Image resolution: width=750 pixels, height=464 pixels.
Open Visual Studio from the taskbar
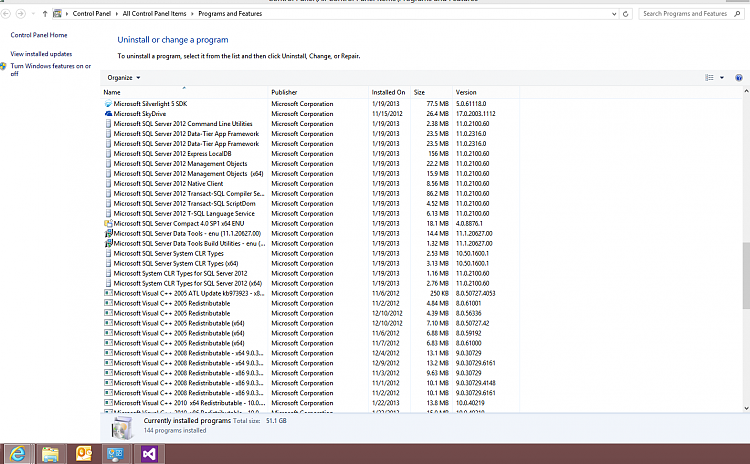click(149, 453)
